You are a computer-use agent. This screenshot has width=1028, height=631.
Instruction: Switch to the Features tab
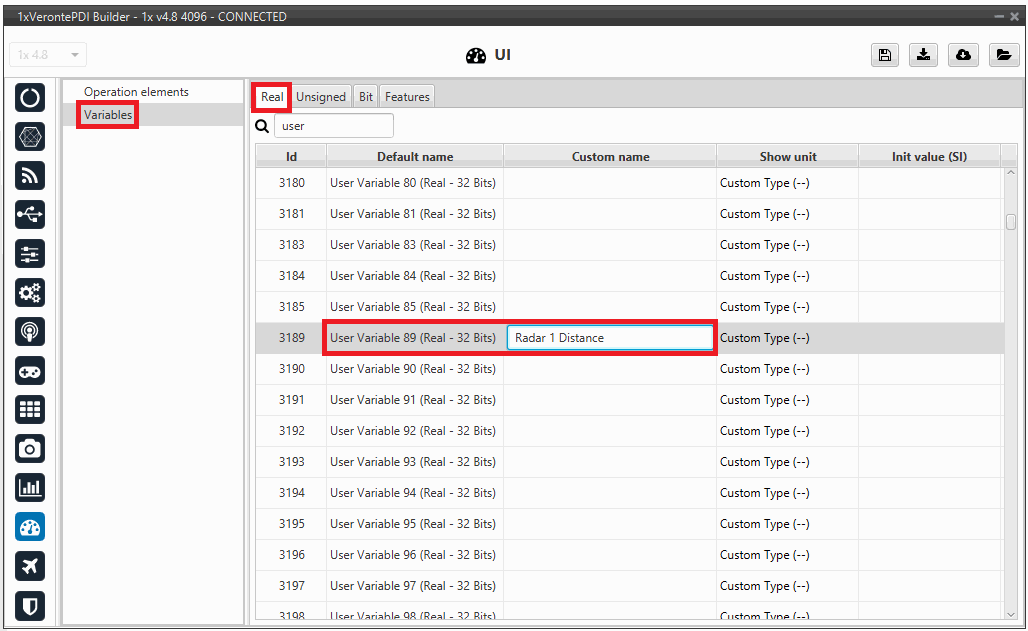[407, 97]
